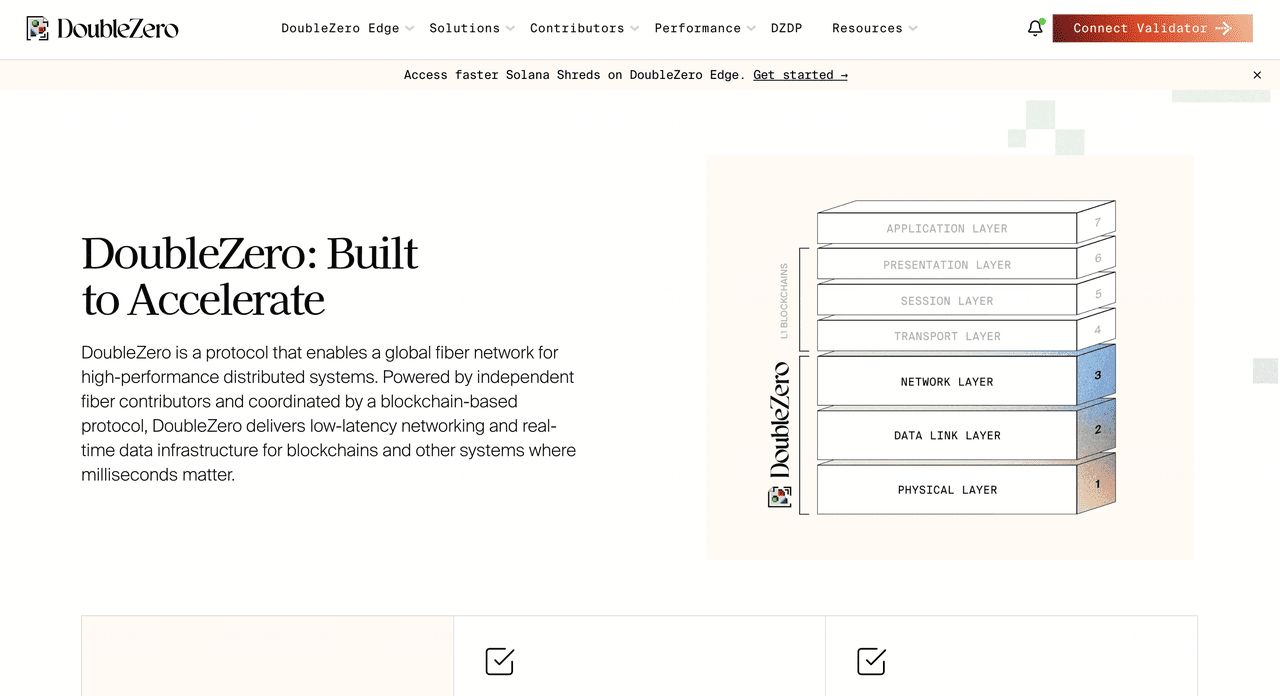
Task: Dismiss the Solana Shreds announcement banner
Action: [x=1257, y=75]
